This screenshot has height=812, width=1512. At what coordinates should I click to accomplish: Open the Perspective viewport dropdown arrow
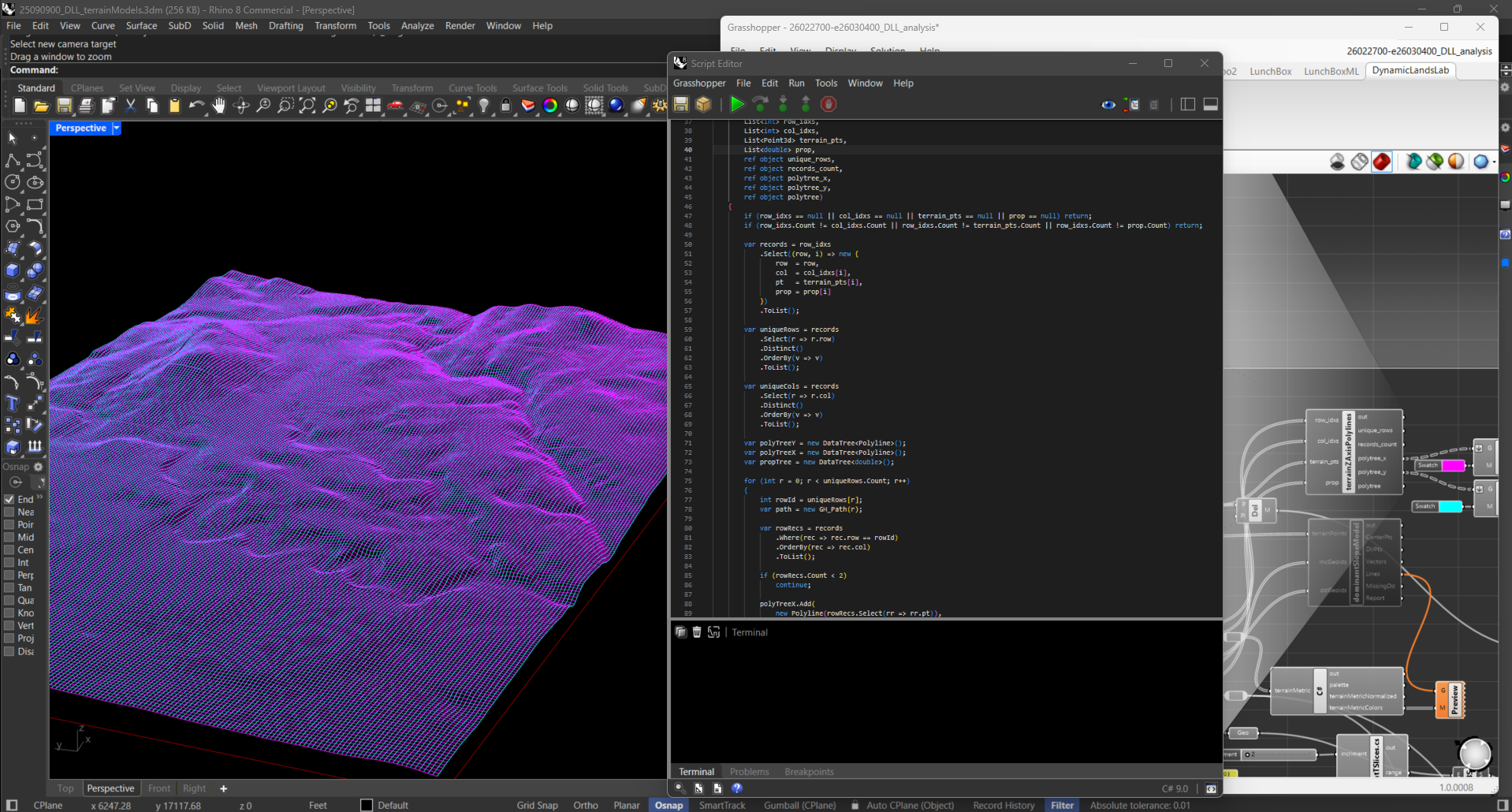tap(117, 128)
